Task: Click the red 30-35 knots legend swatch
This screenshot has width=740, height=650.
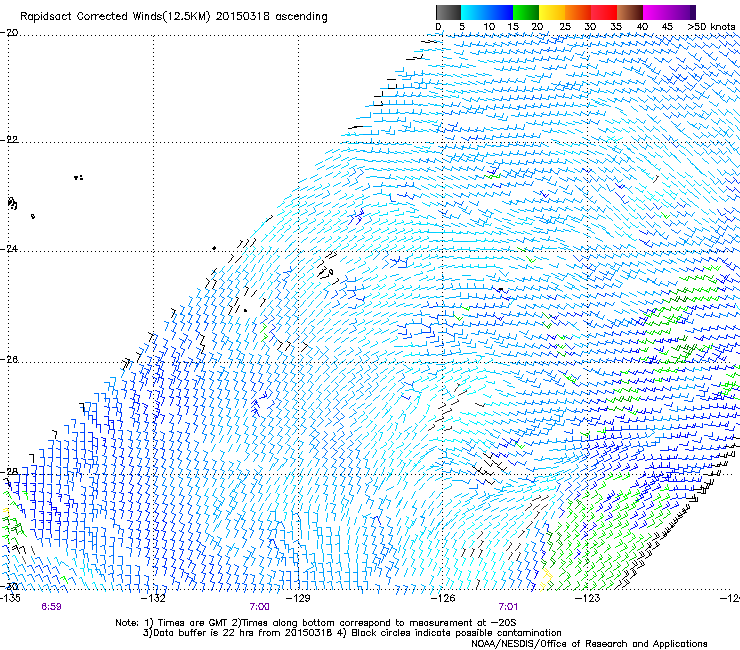Action: click(604, 12)
